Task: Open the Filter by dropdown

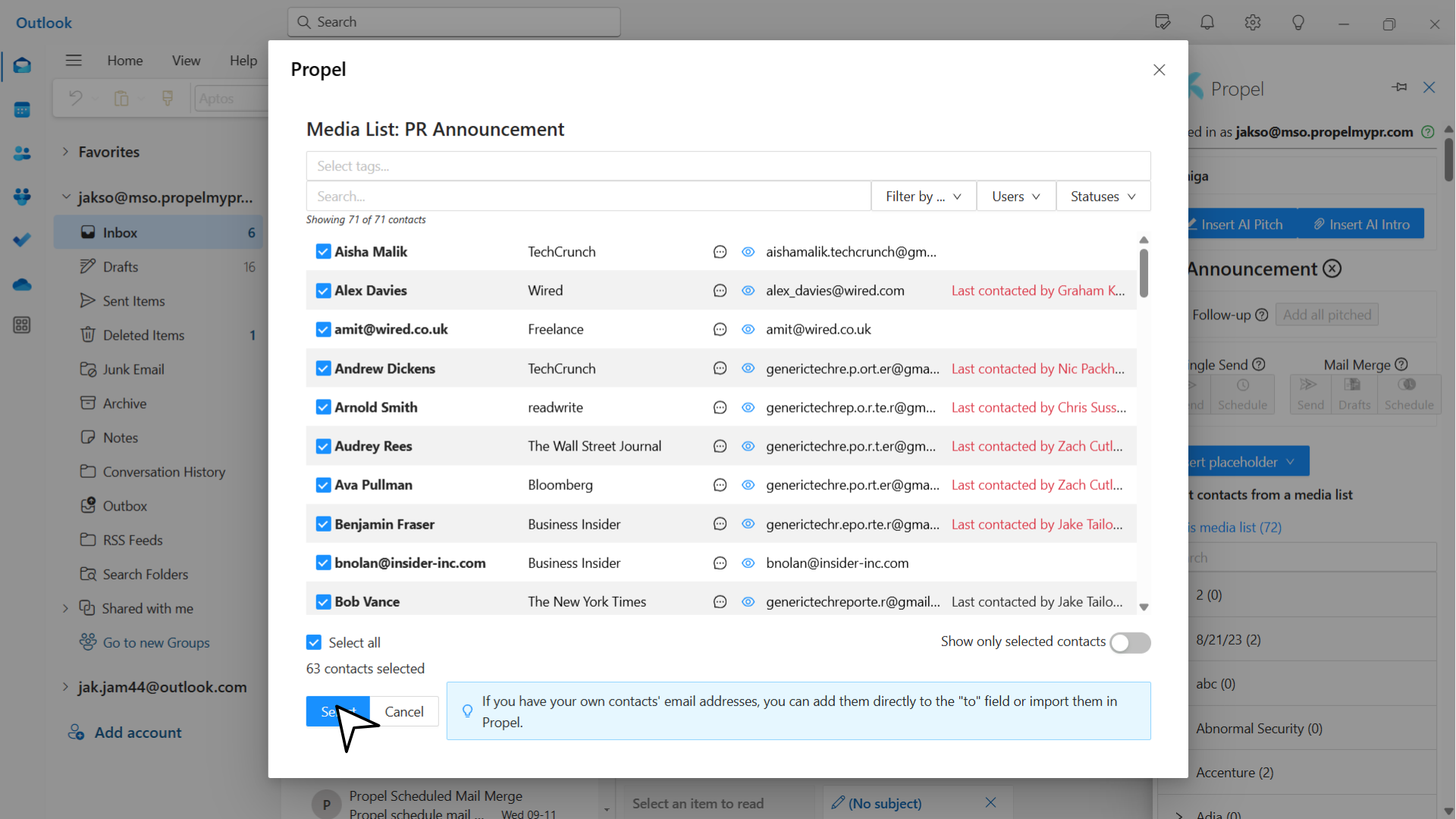Action: (924, 196)
